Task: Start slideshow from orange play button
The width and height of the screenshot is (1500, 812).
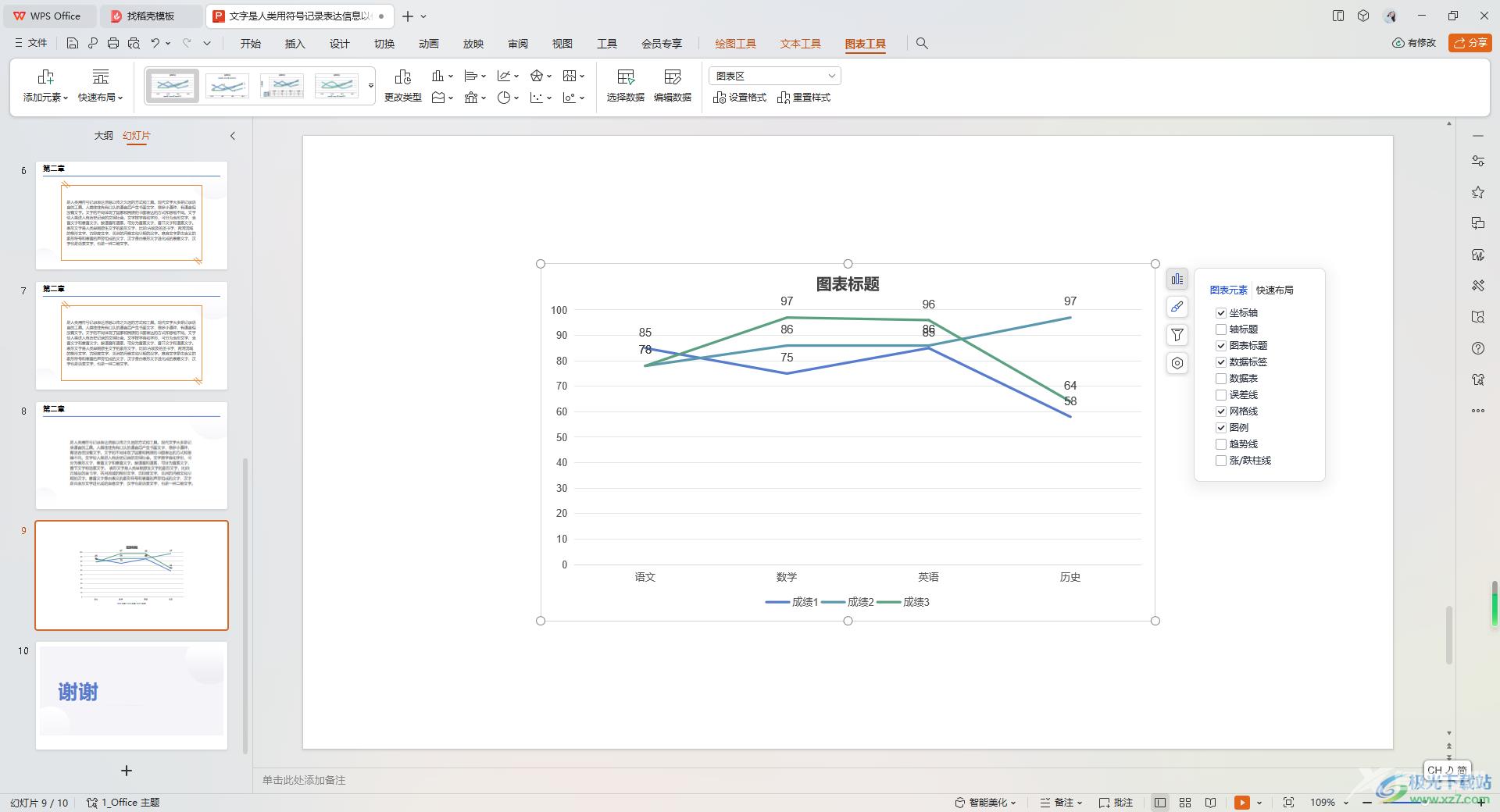Action: (1241, 802)
